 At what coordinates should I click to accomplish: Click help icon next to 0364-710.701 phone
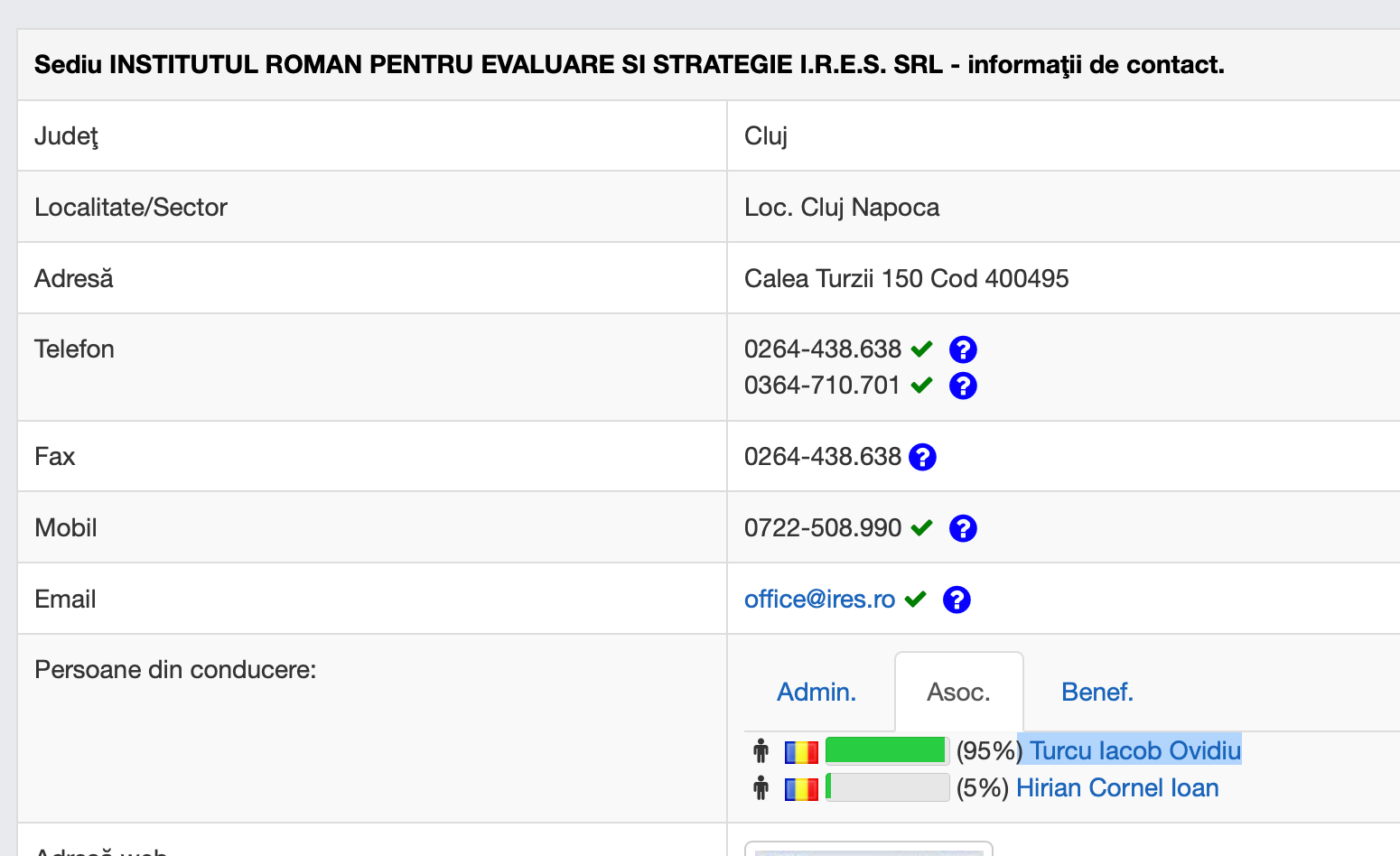(963, 386)
